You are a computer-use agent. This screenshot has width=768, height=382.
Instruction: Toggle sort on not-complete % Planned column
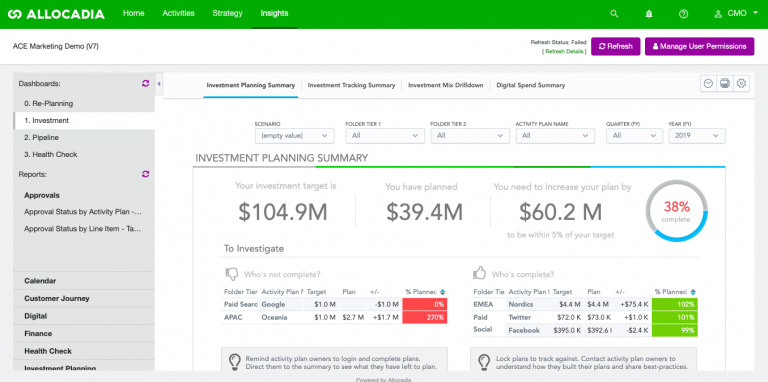coord(443,292)
